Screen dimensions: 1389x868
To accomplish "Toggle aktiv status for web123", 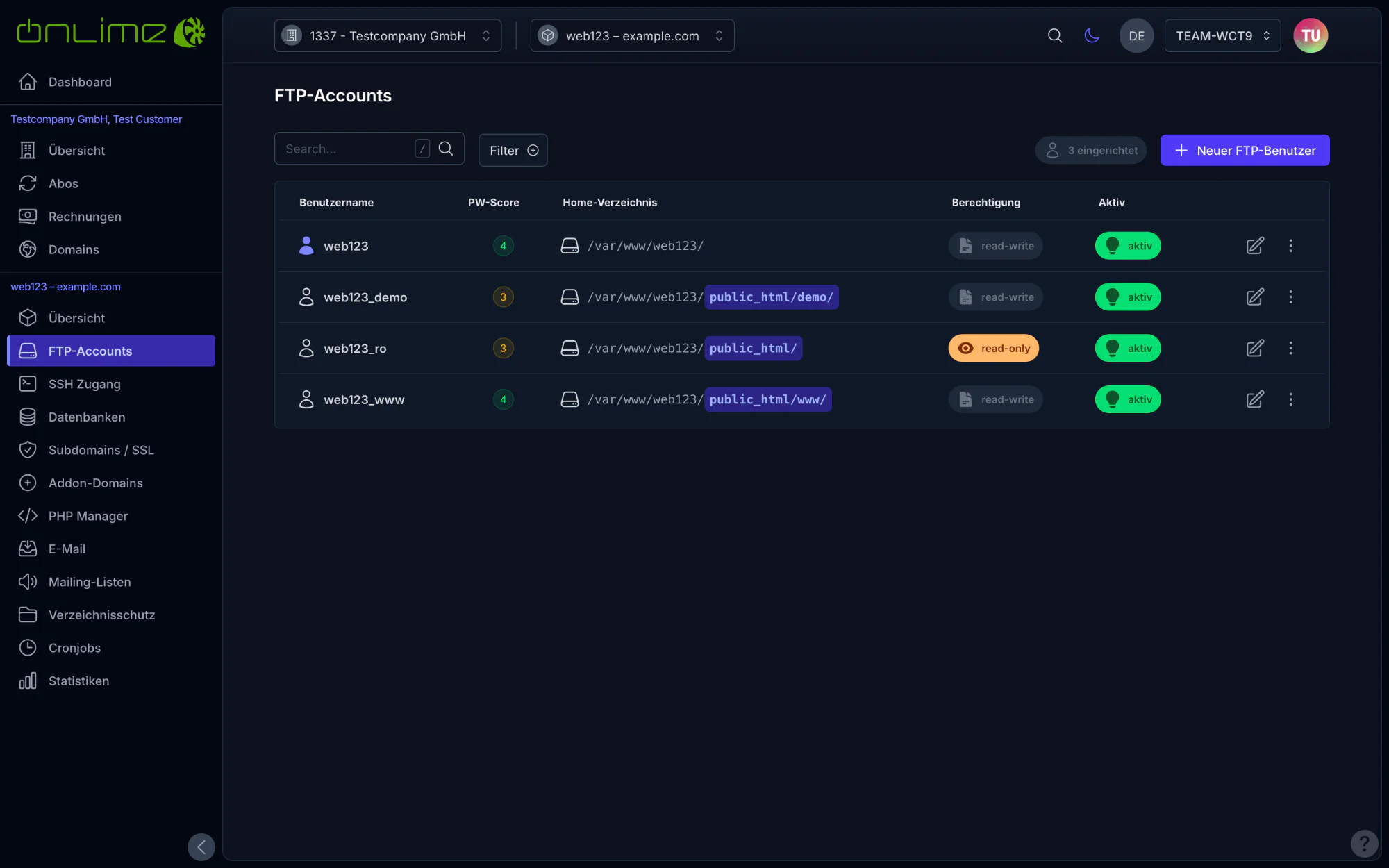I will click(1128, 246).
